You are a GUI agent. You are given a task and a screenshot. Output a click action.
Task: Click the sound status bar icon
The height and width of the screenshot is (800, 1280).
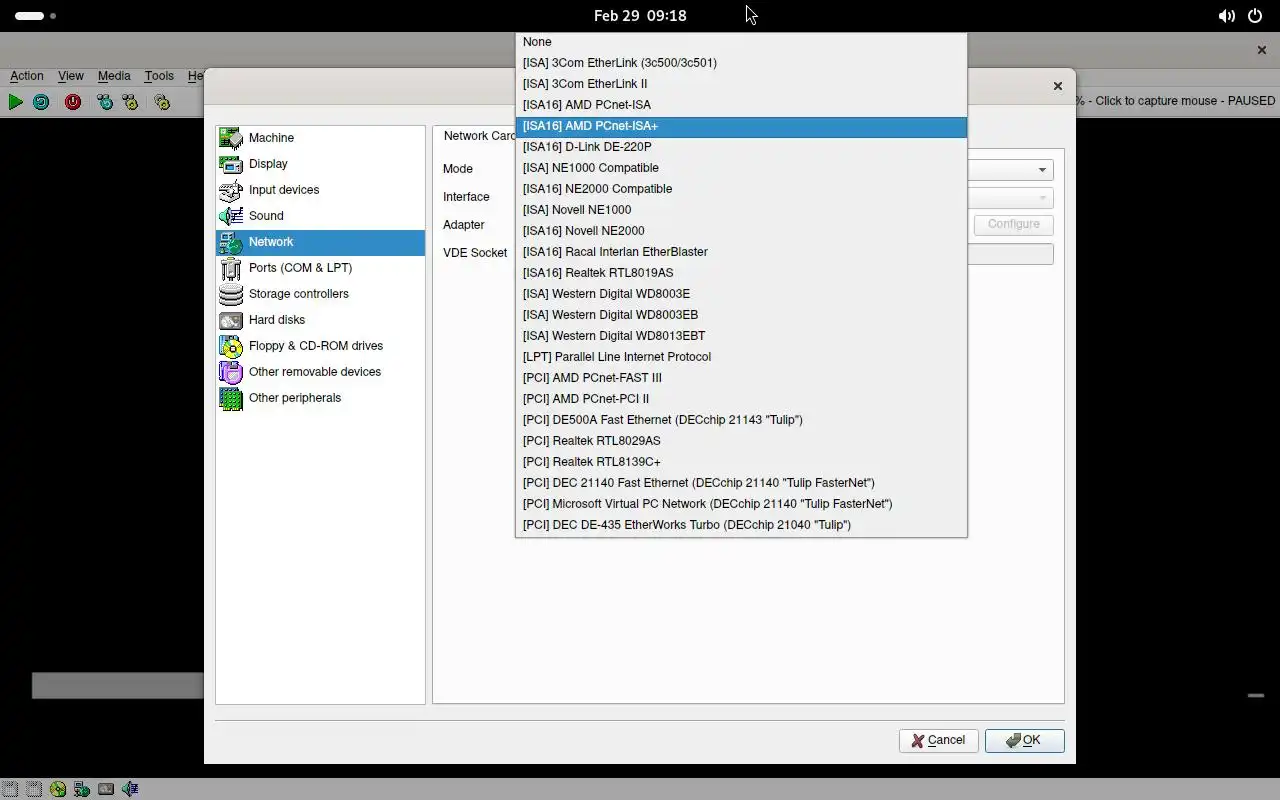click(x=130, y=789)
